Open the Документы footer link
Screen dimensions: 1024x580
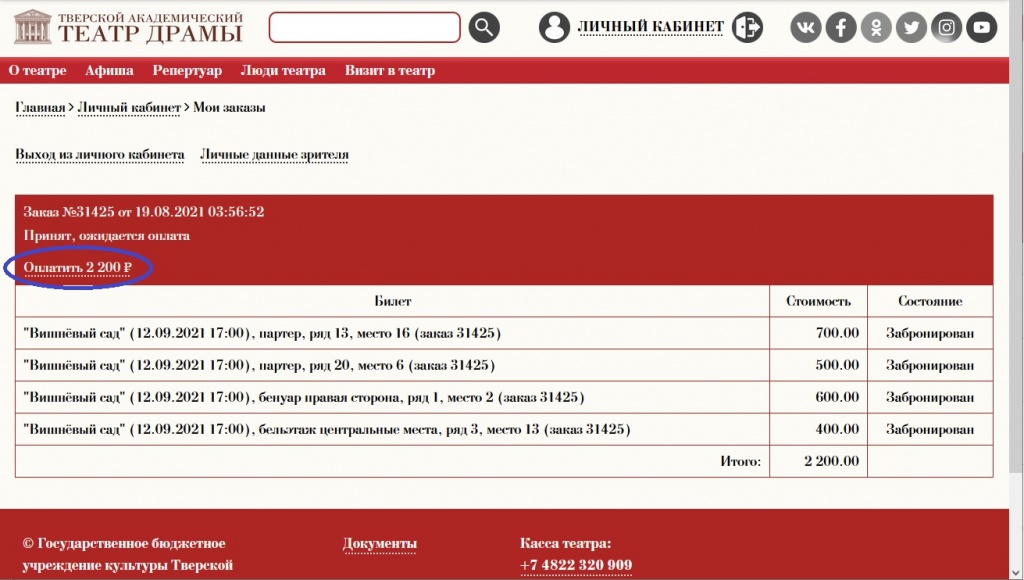tap(379, 543)
